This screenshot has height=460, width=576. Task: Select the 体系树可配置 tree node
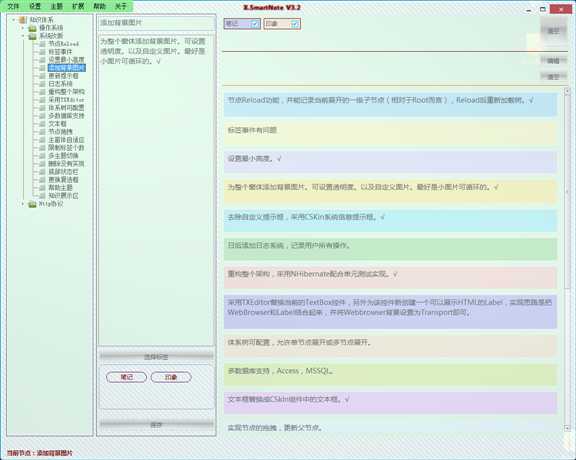coord(66,108)
